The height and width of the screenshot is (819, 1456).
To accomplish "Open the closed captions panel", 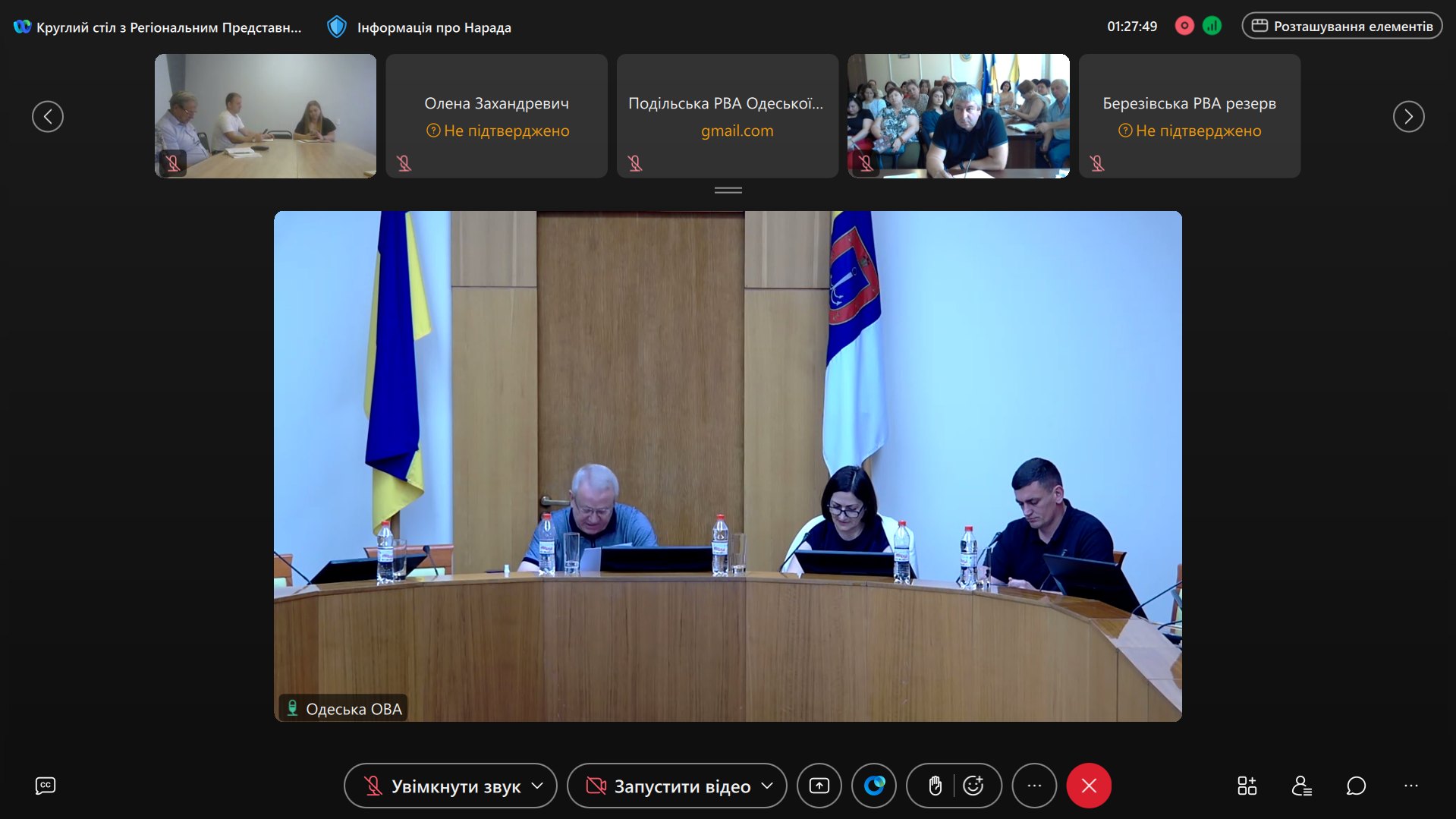I will point(46,786).
